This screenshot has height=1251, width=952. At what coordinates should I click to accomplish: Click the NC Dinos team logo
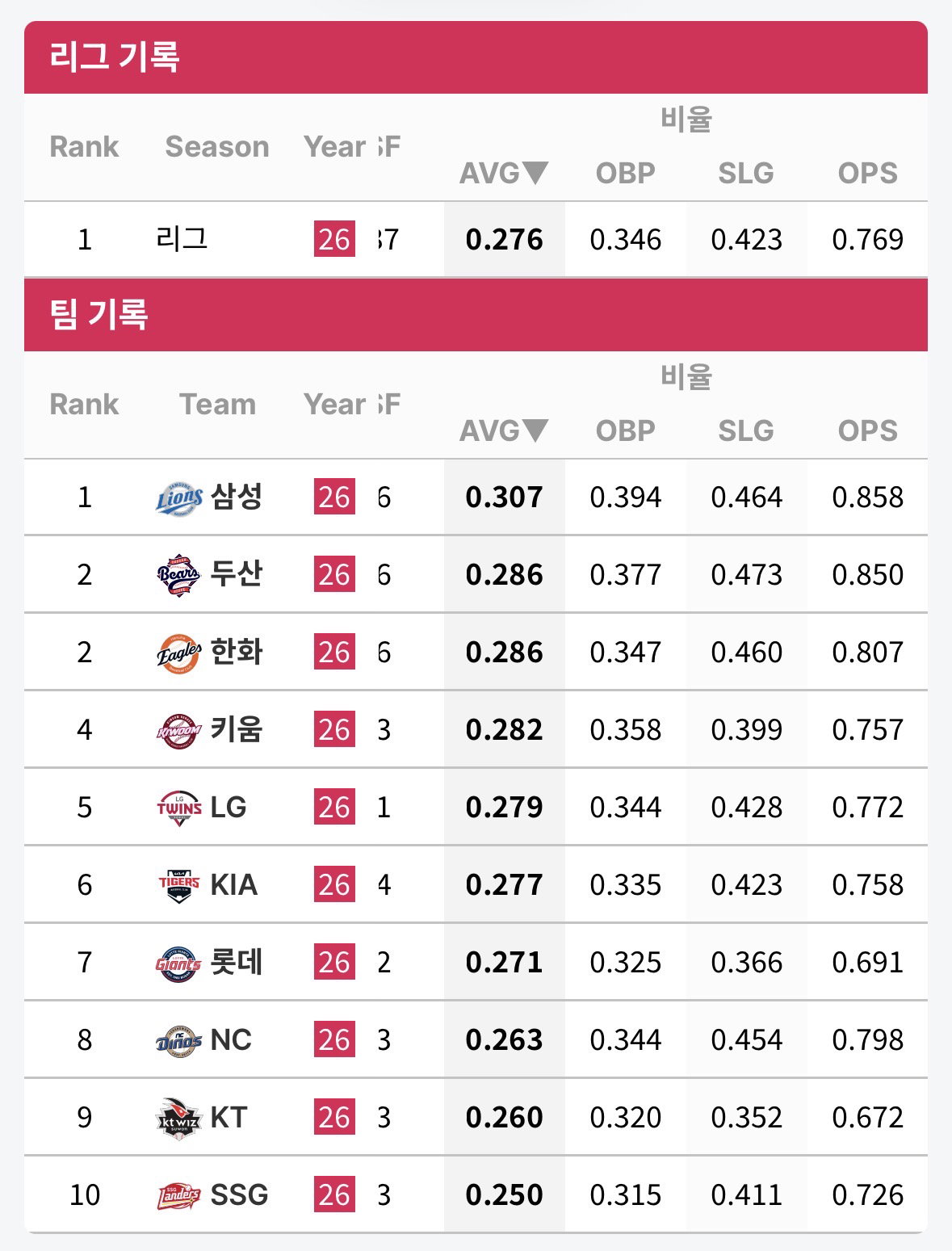(x=179, y=1040)
